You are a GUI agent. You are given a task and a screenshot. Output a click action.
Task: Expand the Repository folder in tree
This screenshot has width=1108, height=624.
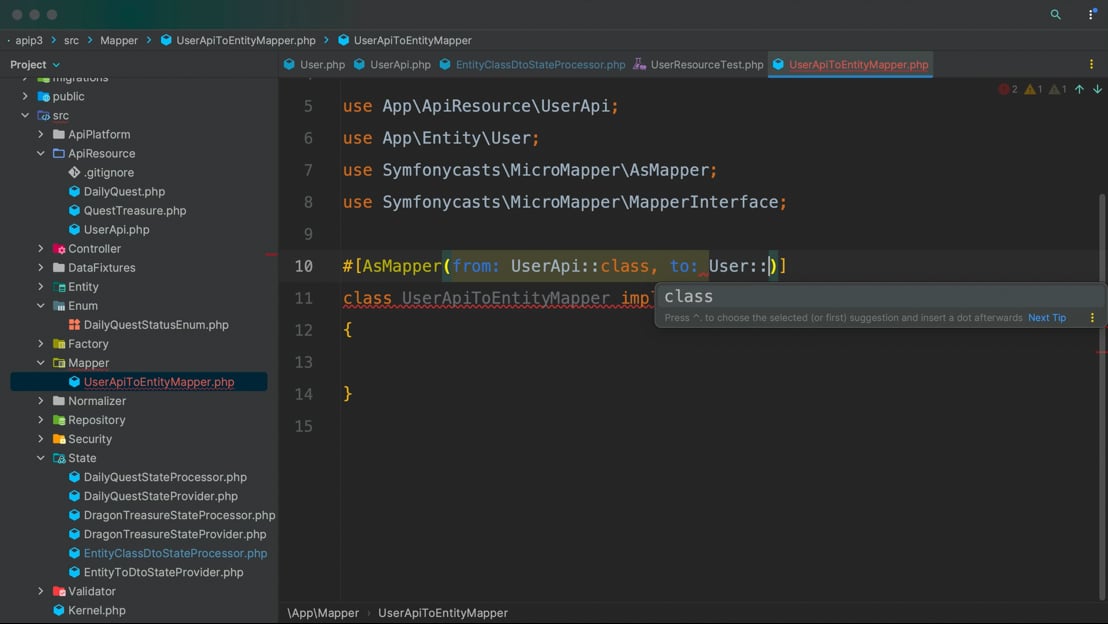pos(41,420)
